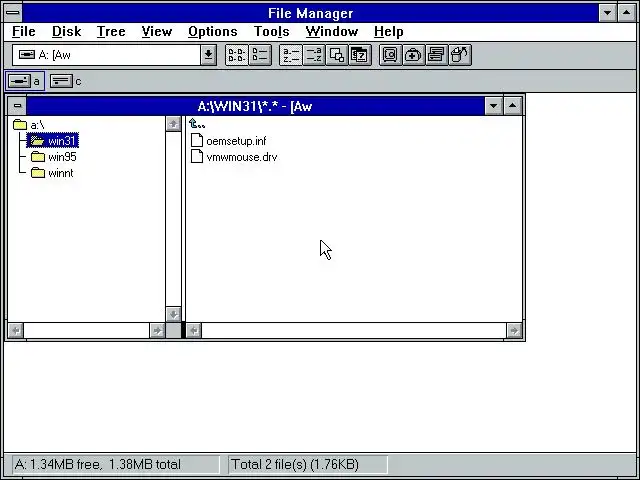Sort files by name with a-z icon
This screenshot has height=480, width=640.
point(291,55)
